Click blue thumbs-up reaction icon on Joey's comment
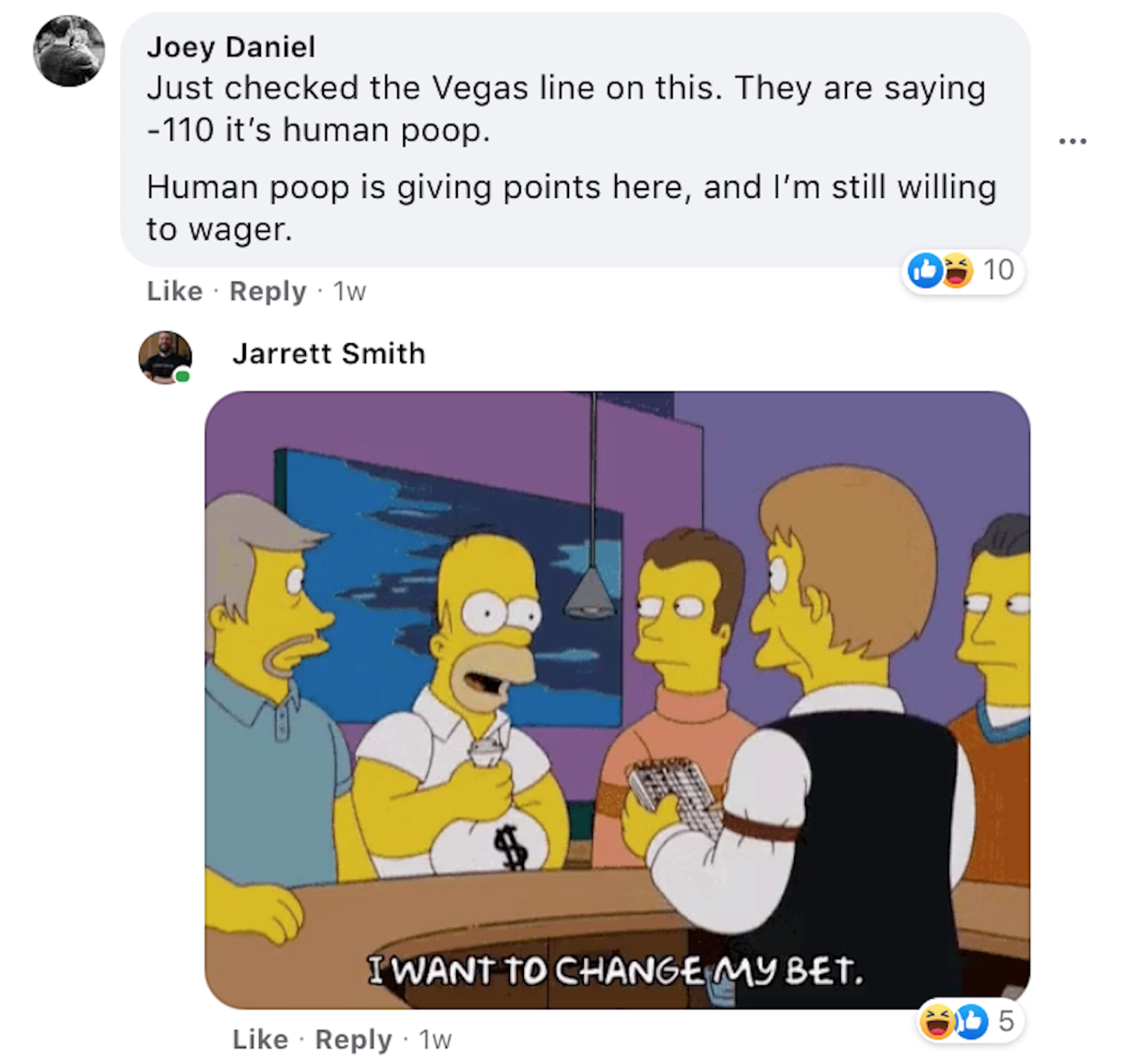Screen dimensions: 1121x1064 coord(925,270)
